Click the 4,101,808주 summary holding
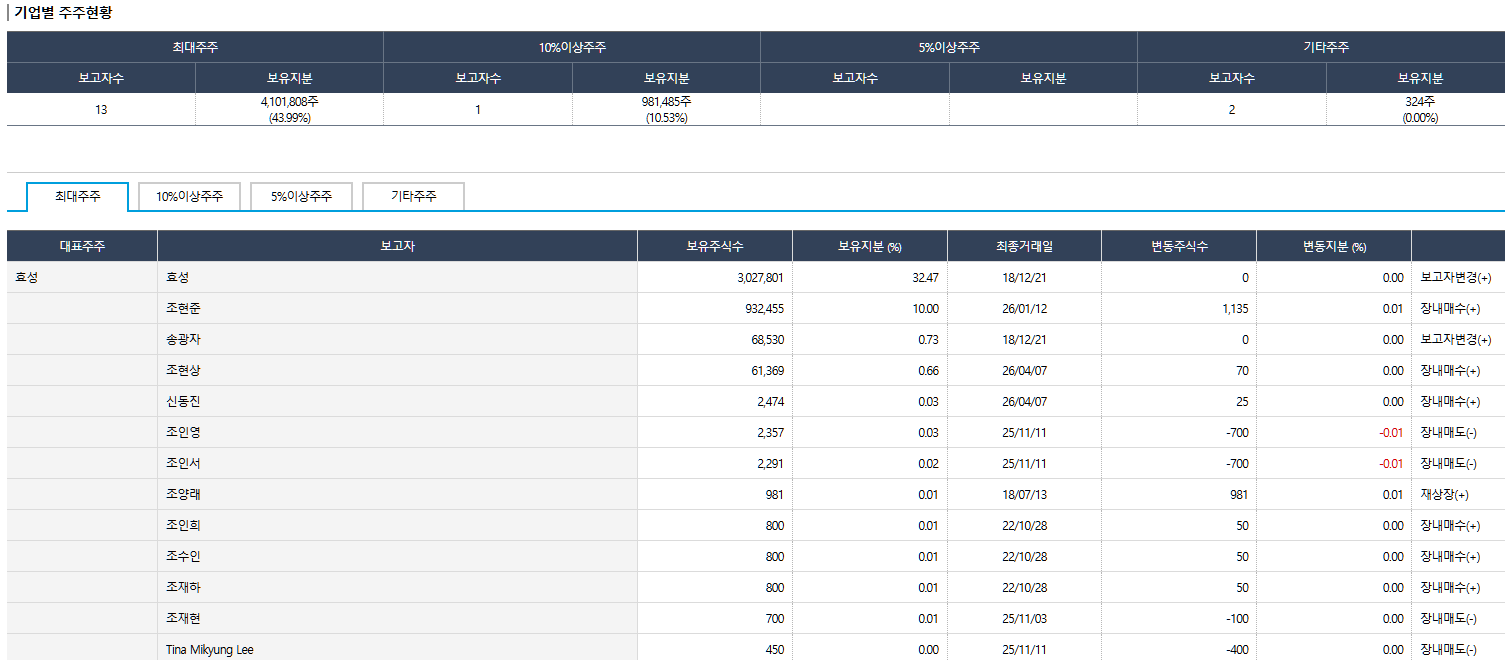Screen dimensions: 1505x660 point(289,102)
